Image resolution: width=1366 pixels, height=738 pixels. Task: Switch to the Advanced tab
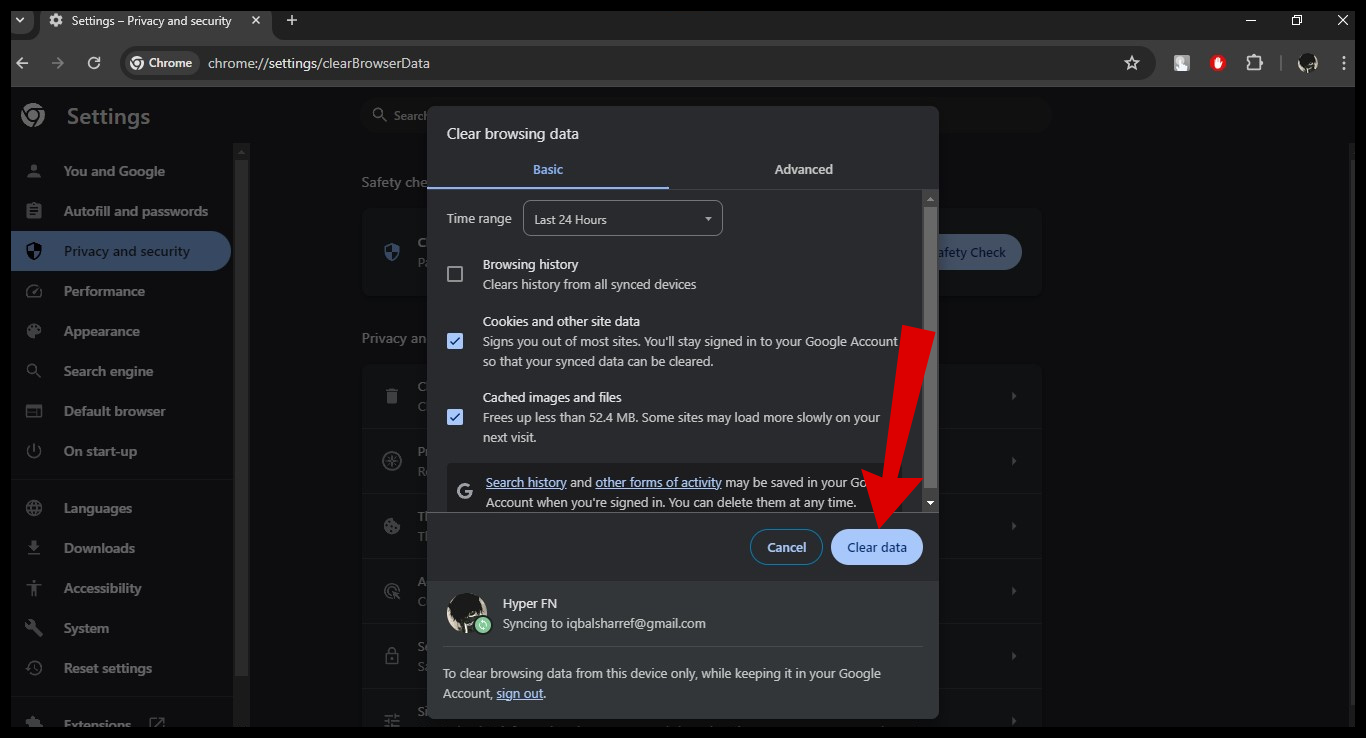pos(804,169)
